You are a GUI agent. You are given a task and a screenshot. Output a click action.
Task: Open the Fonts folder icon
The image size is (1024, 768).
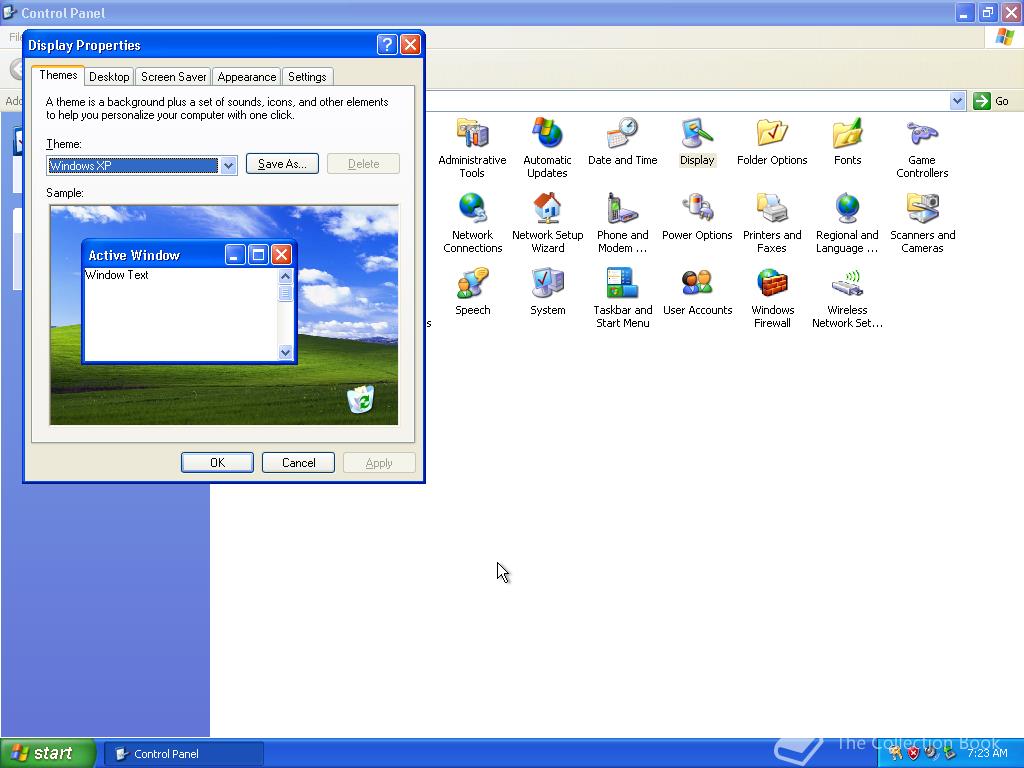click(x=847, y=133)
